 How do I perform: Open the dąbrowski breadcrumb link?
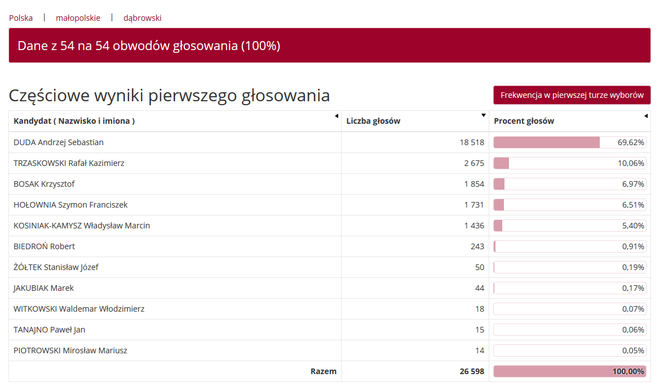coord(142,18)
